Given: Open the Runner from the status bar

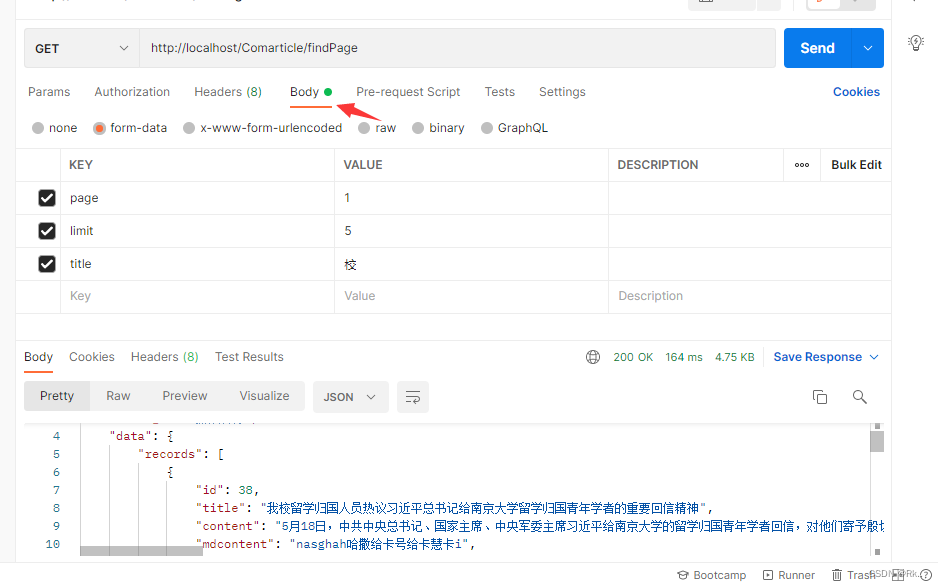Looking at the screenshot, I should pyautogui.click(x=788, y=575).
